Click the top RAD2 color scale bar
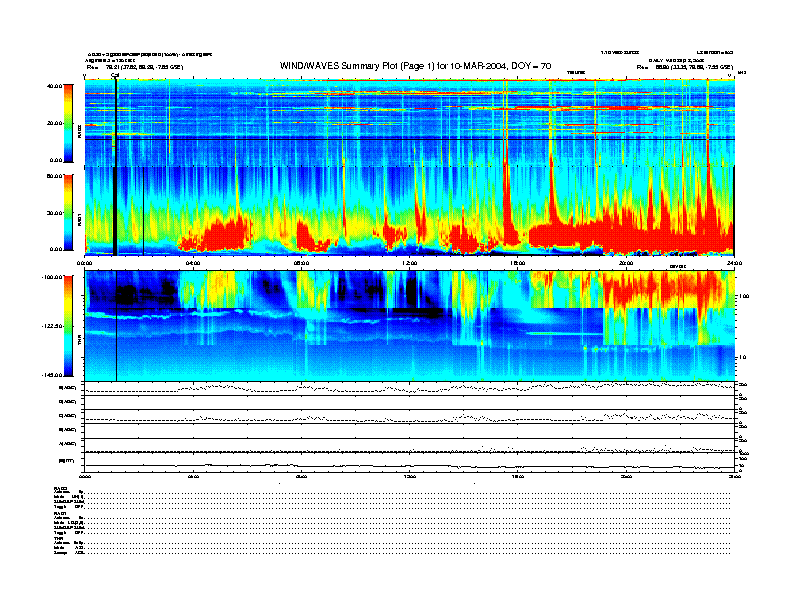The width and height of the screenshot is (792, 612). point(68,122)
